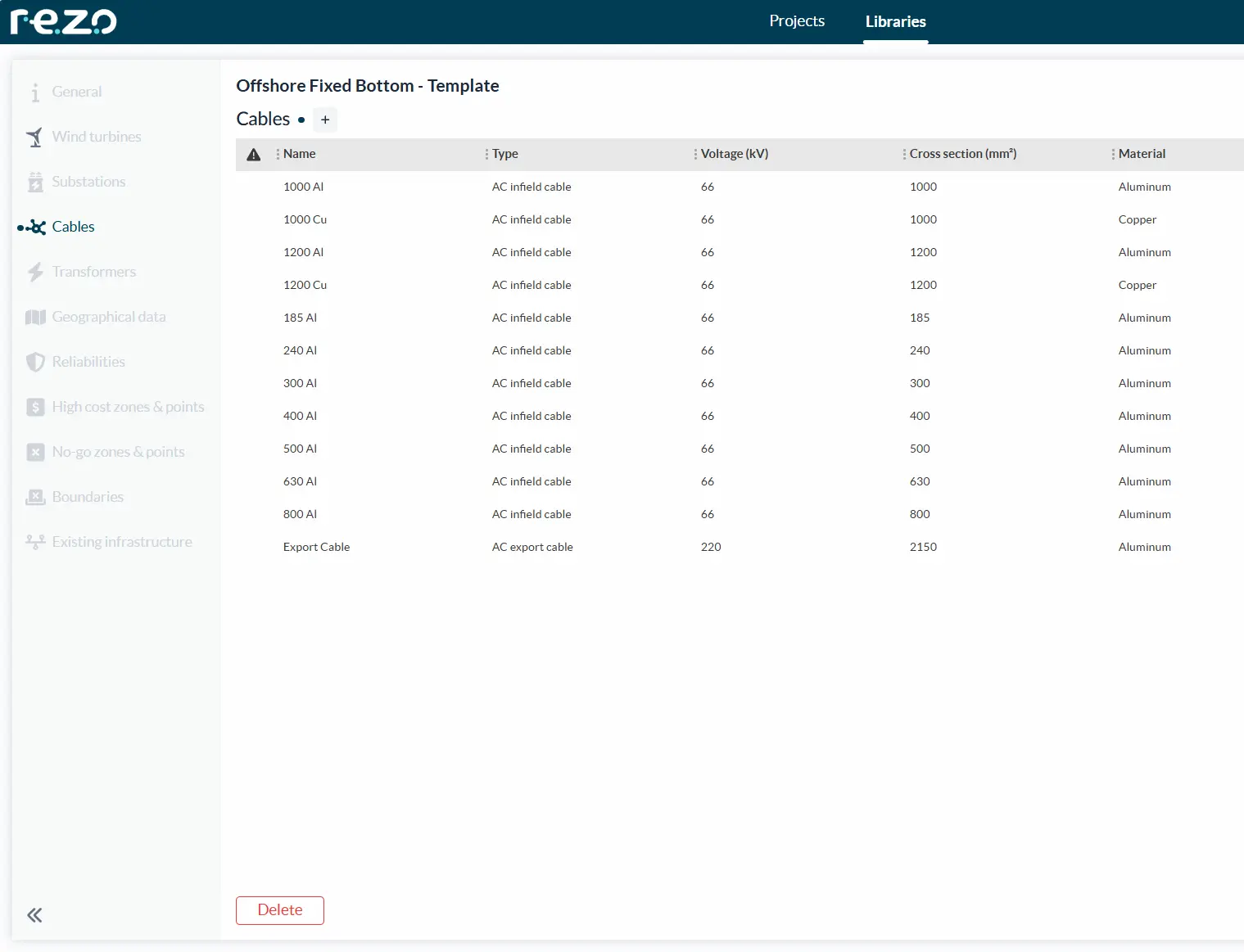The height and width of the screenshot is (952, 1244).
Task: Add a new cable with the plus button
Action: click(325, 120)
